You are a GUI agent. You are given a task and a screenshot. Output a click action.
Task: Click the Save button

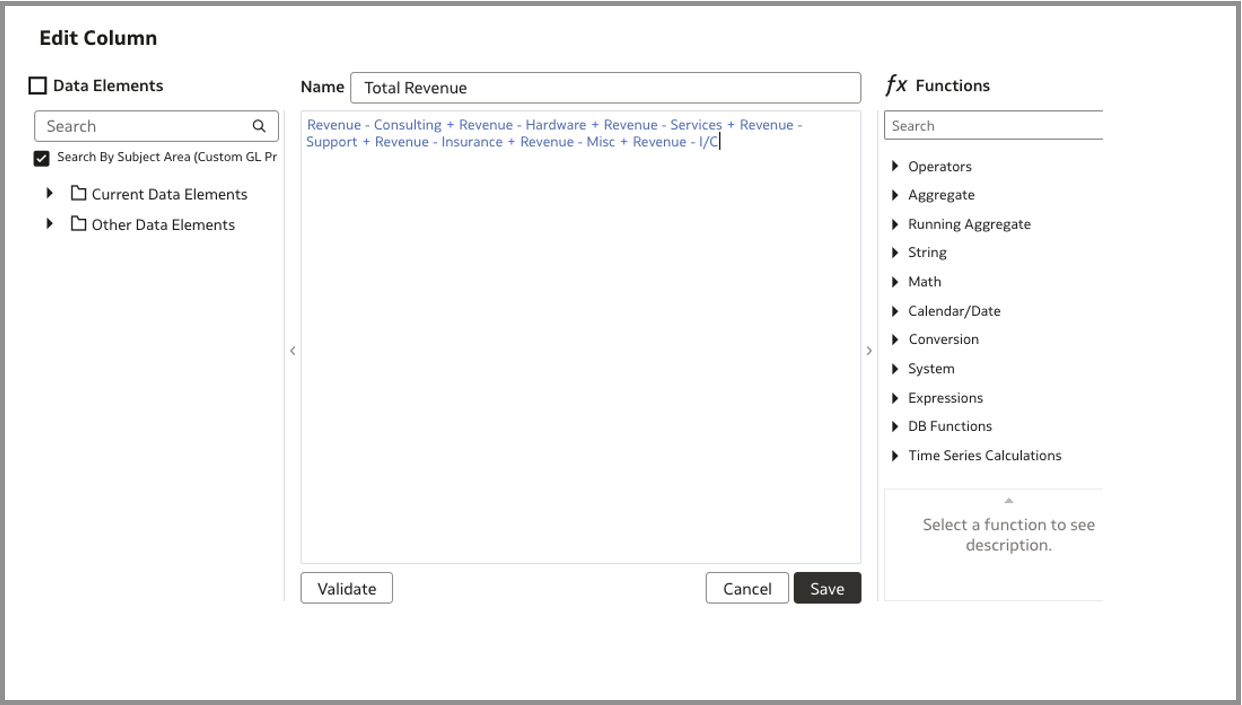tap(827, 589)
